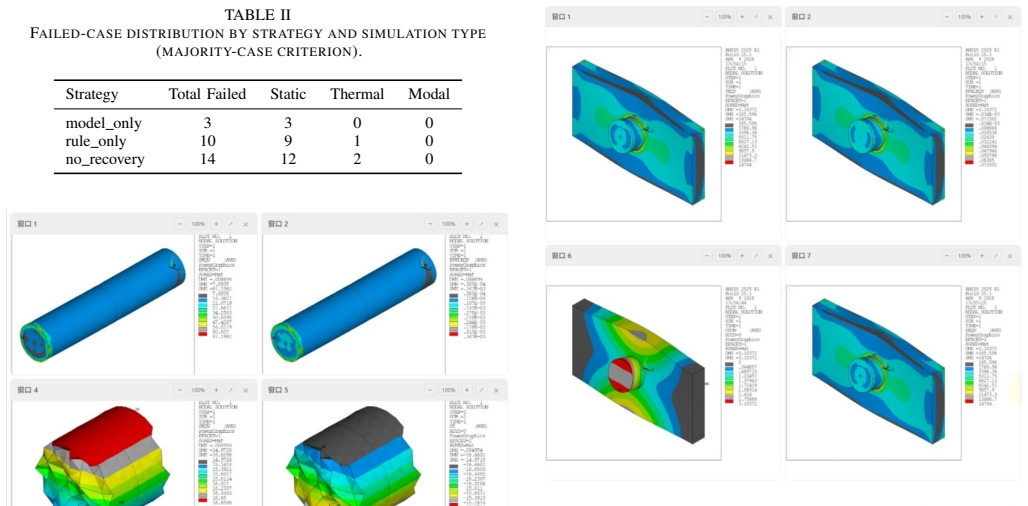Maximize window 4 via arrow icon

pyautogui.click(x=231, y=390)
